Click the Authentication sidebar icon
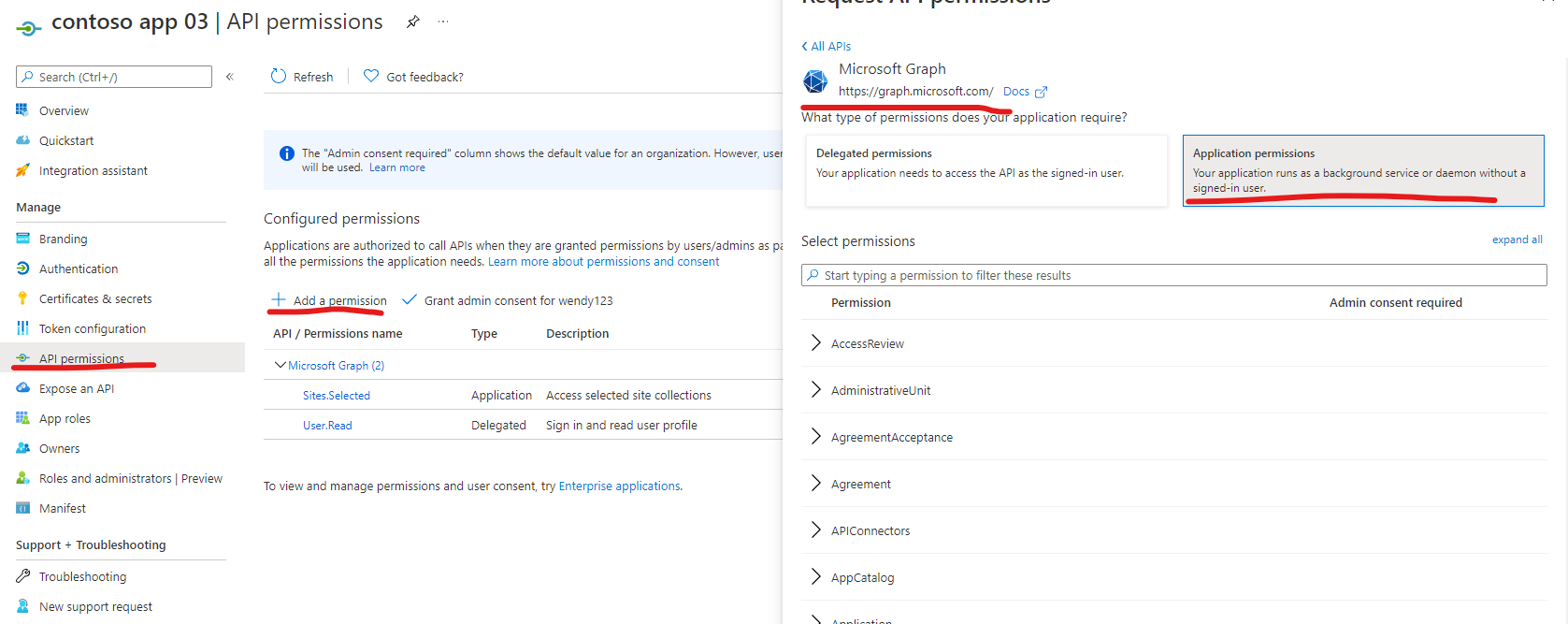Viewport: 1568px width, 624px height. pos(22,268)
